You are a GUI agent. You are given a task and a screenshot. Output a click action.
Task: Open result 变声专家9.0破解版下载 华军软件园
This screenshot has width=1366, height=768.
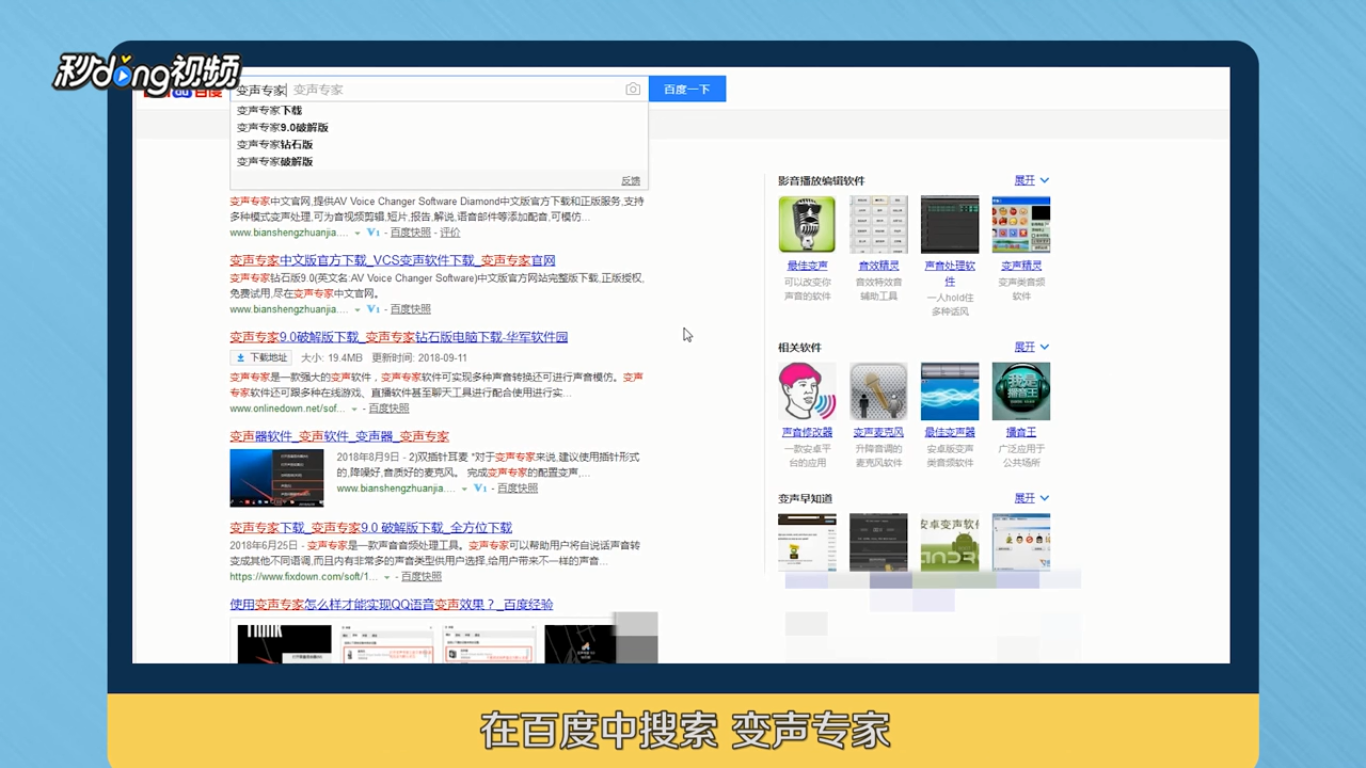coord(399,337)
